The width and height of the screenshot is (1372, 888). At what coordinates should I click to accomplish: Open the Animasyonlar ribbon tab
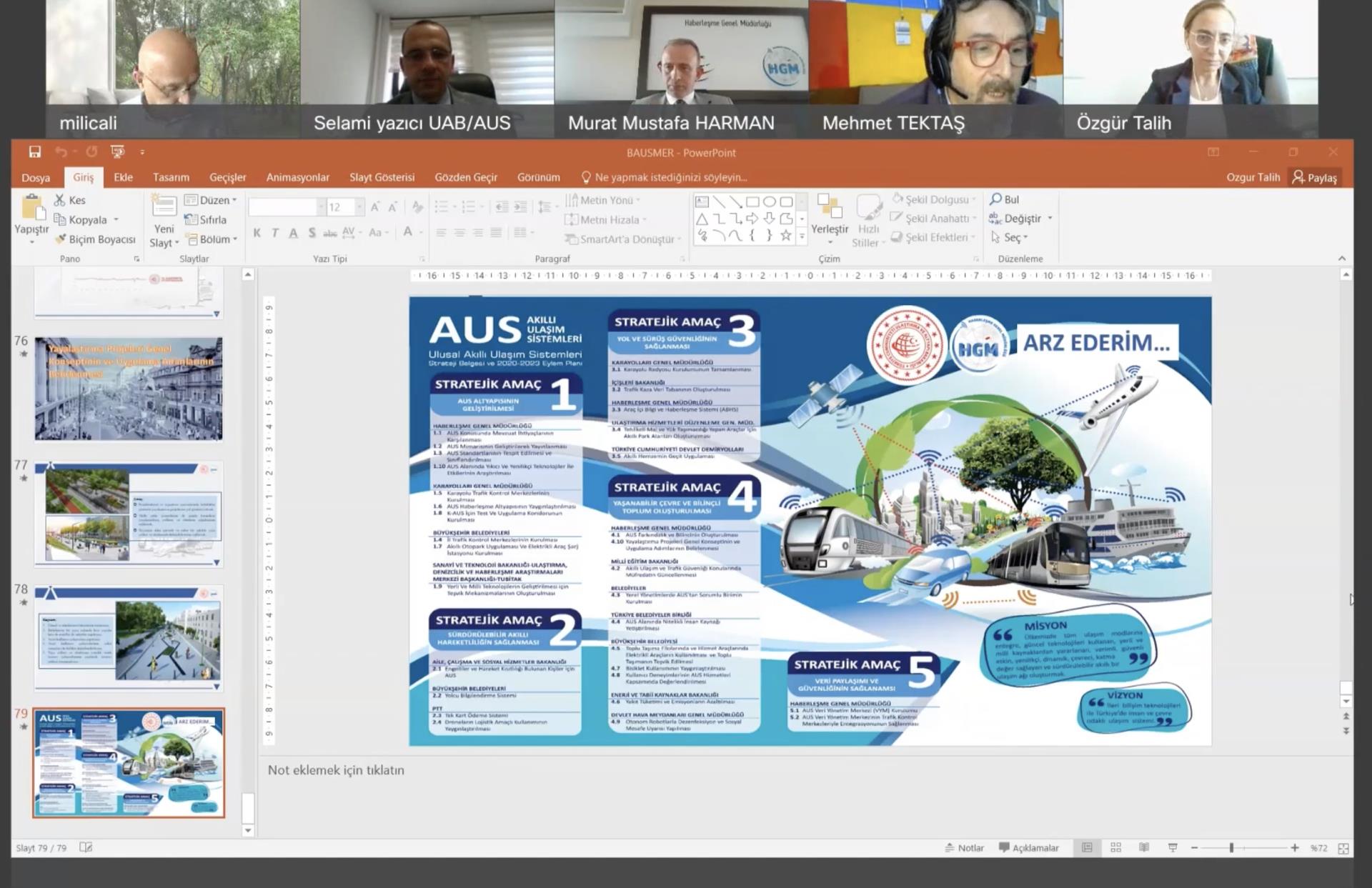coord(297,177)
